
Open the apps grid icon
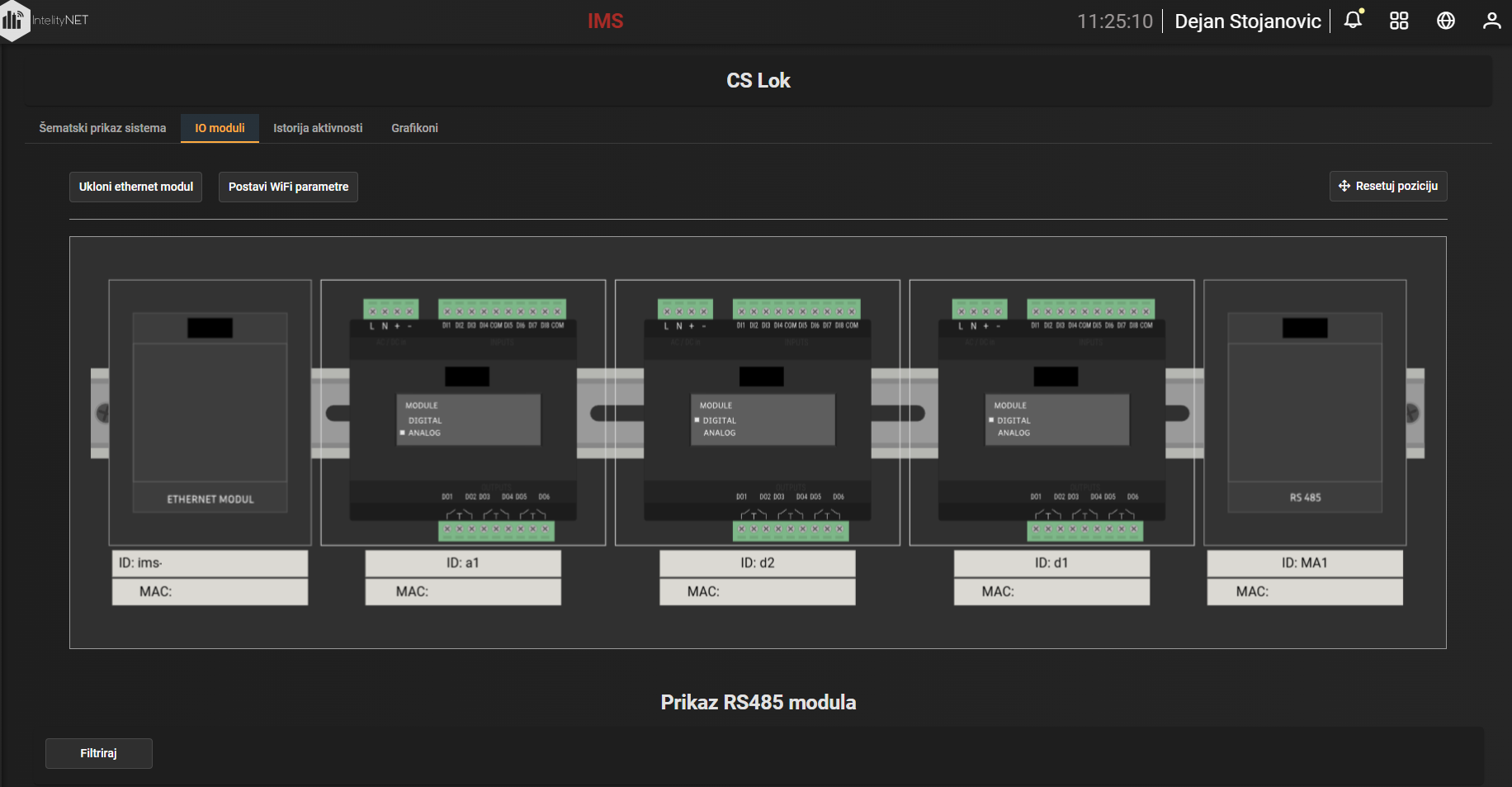[x=1399, y=21]
